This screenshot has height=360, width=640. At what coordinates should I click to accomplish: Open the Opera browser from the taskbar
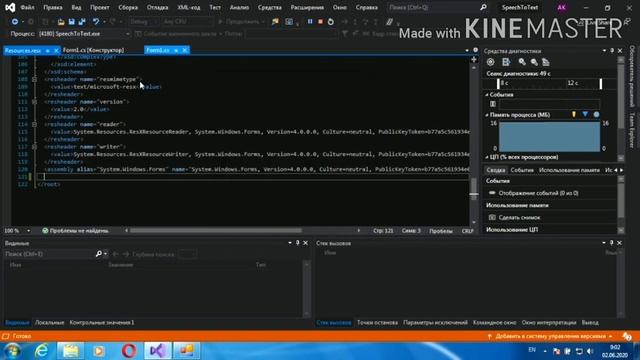pos(129,351)
